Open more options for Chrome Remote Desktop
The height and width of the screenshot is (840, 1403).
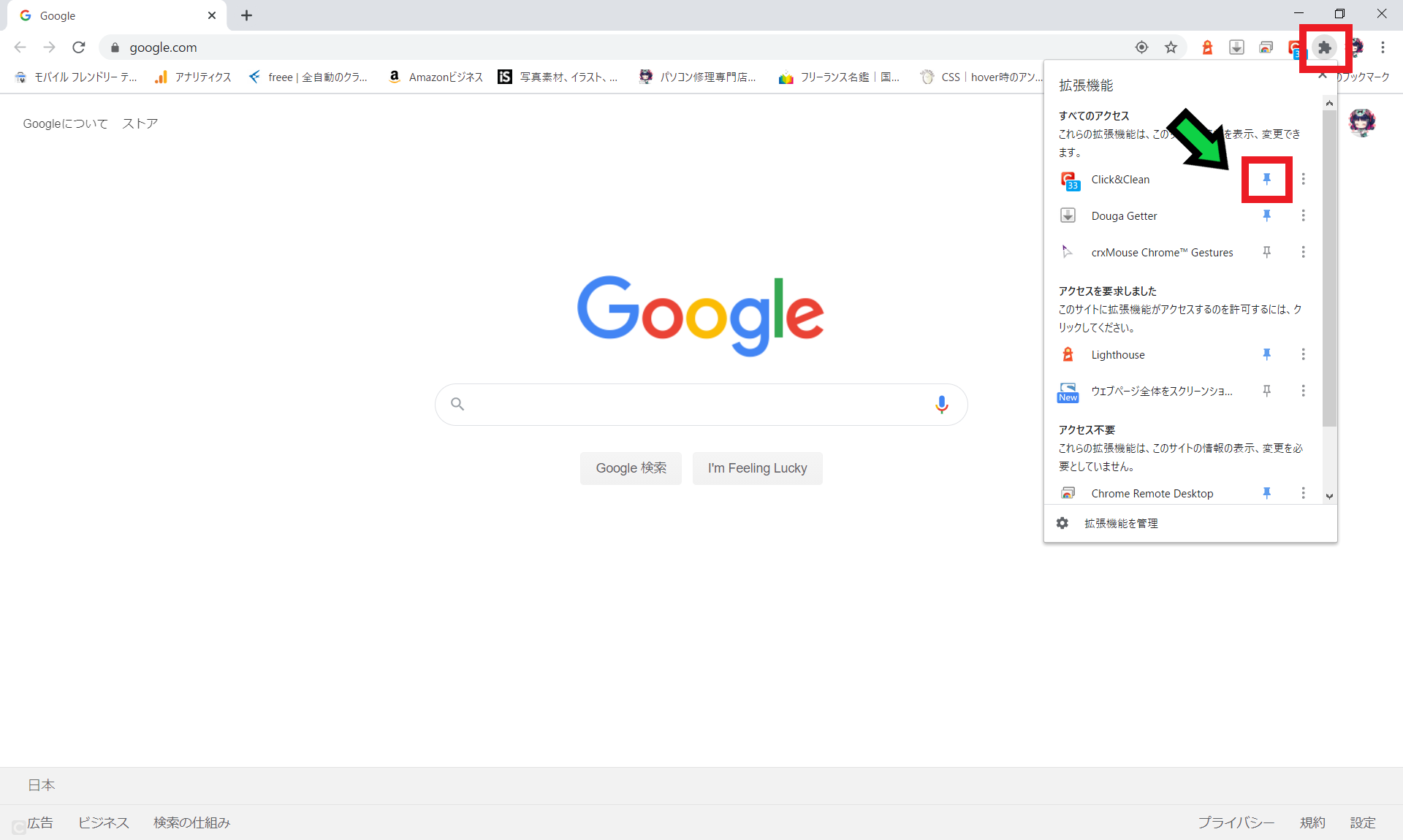(1303, 493)
